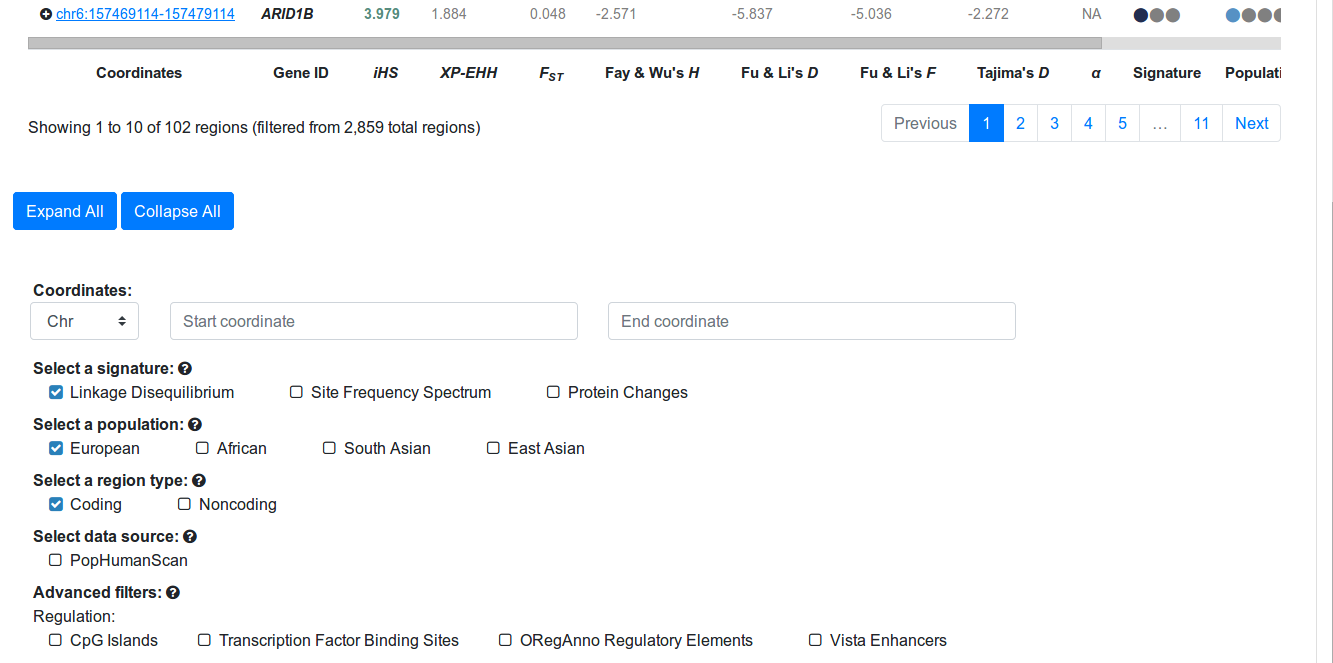Viewport: 1333px width, 663px height.
Task: Focus the Start coordinate input field
Action: coord(374,322)
